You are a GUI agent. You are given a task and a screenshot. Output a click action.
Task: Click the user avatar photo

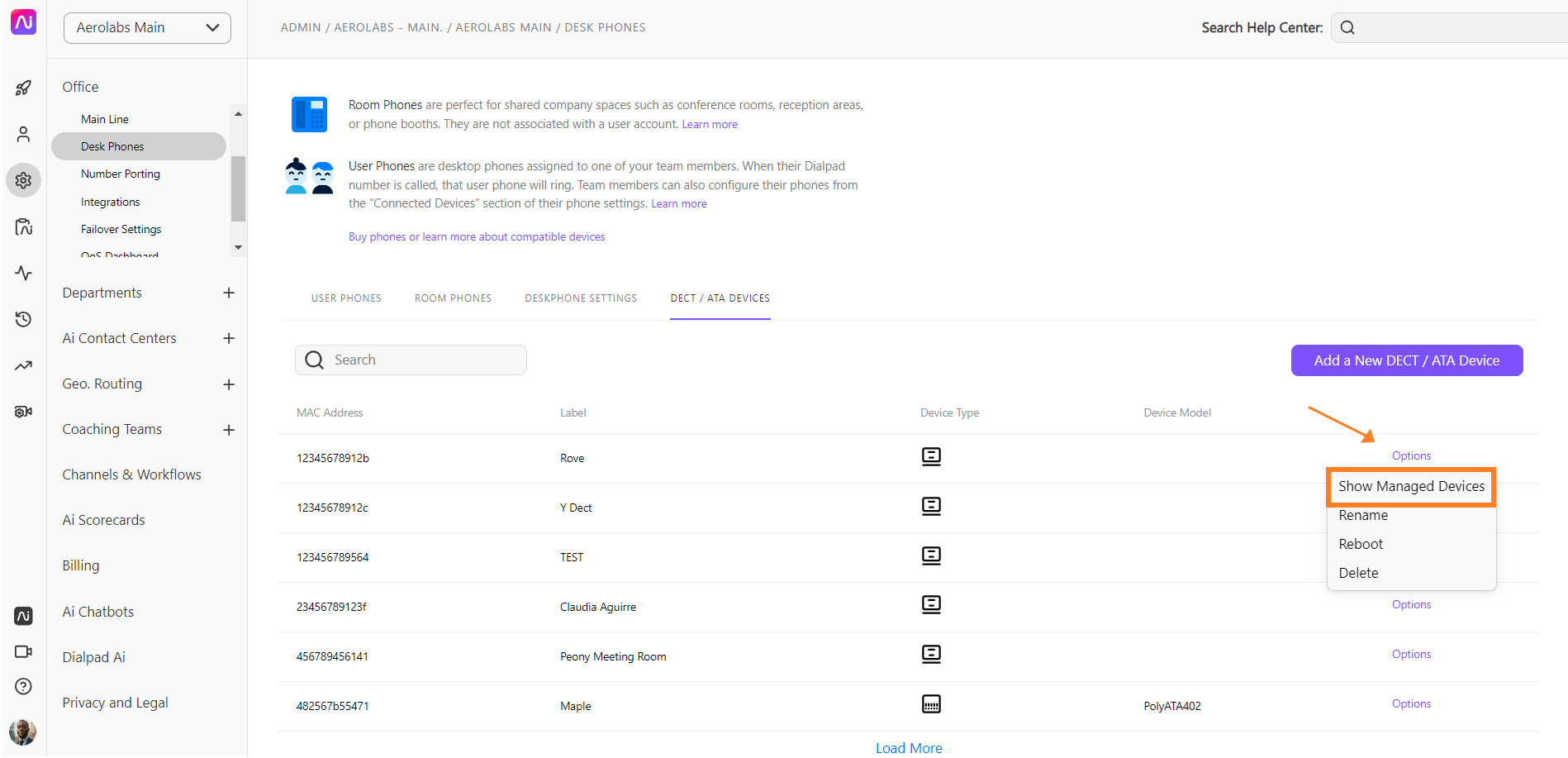(x=22, y=732)
